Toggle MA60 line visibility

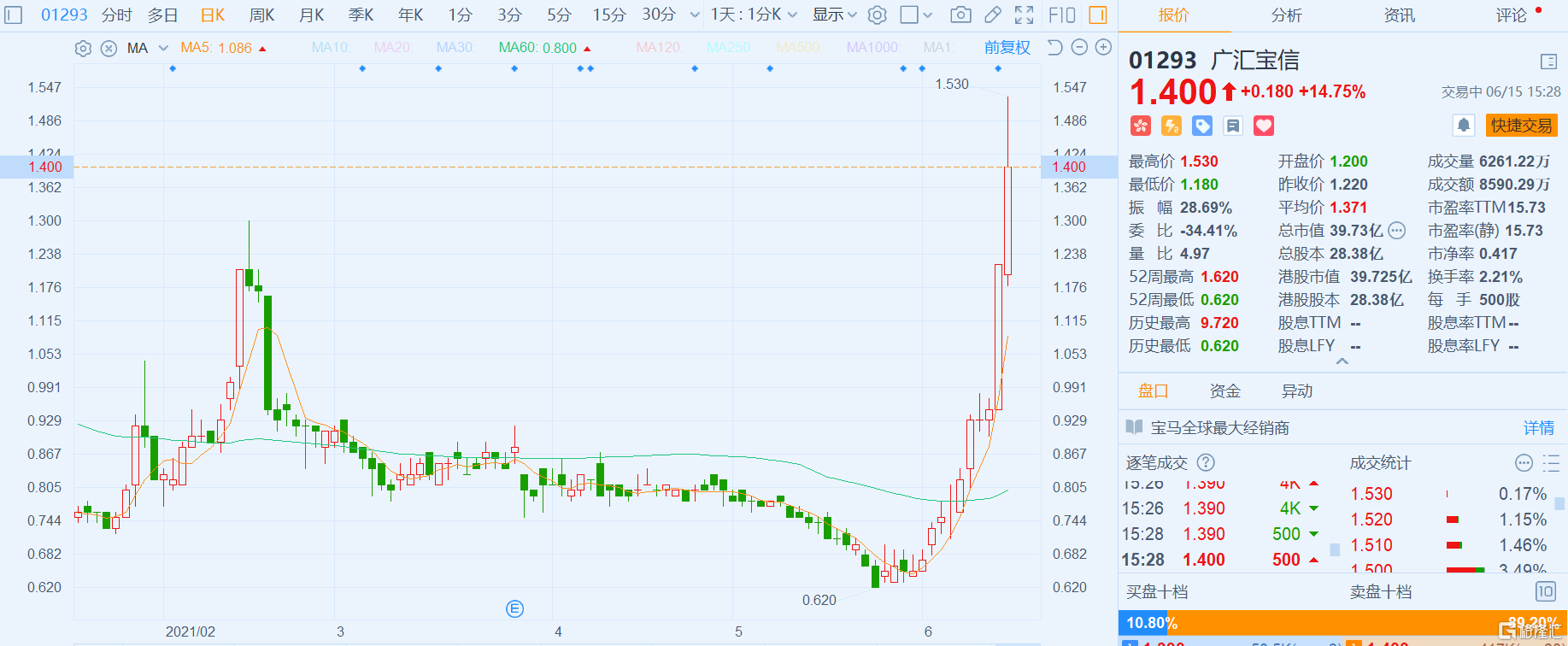[x=537, y=48]
